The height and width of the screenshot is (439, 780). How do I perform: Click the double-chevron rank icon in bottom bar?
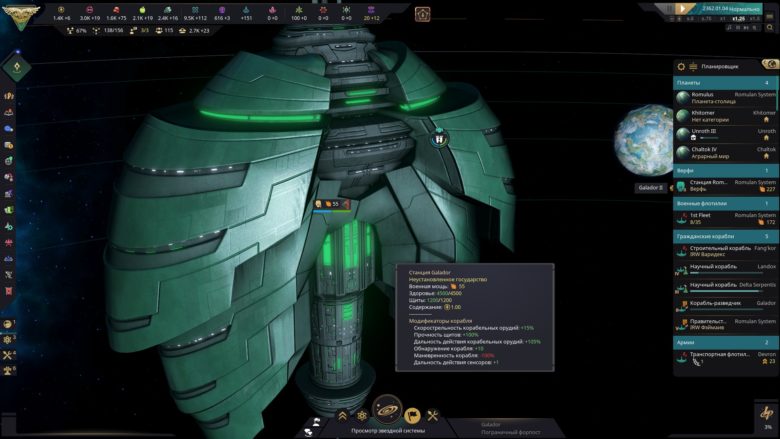[x=342, y=416]
